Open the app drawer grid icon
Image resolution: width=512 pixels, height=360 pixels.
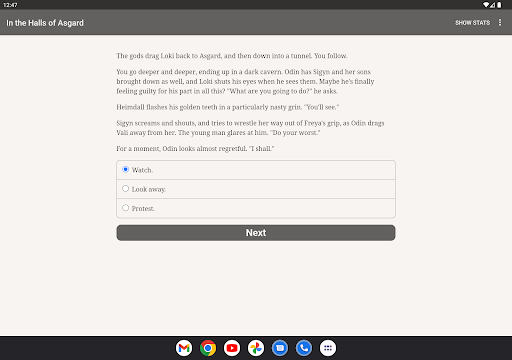click(x=328, y=348)
